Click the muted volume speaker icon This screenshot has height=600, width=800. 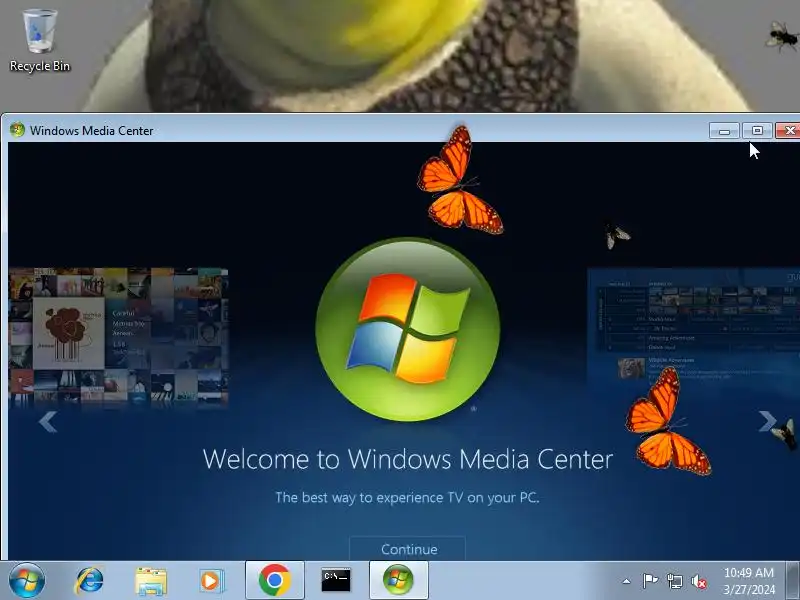point(699,581)
